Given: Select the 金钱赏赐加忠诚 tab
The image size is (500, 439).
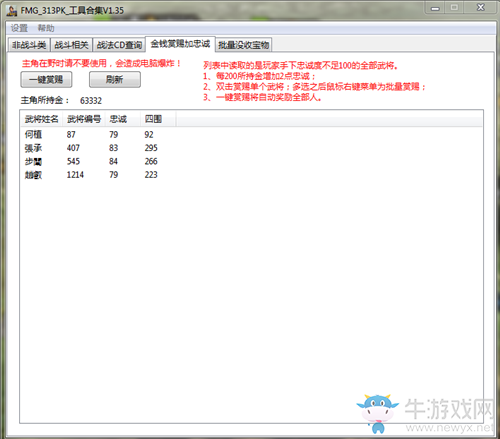Looking at the screenshot, I should point(180,44).
